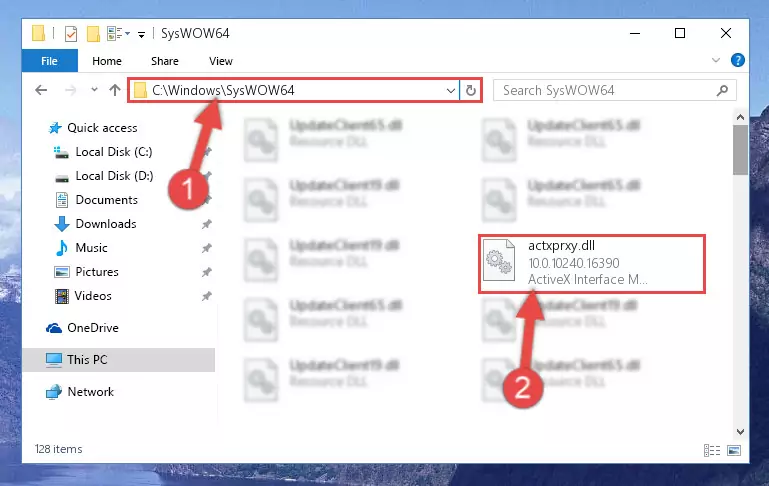The width and height of the screenshot is (769, 486).
Task: Maximize the SysWOW64 window
Action: click(x=680, y=33)
